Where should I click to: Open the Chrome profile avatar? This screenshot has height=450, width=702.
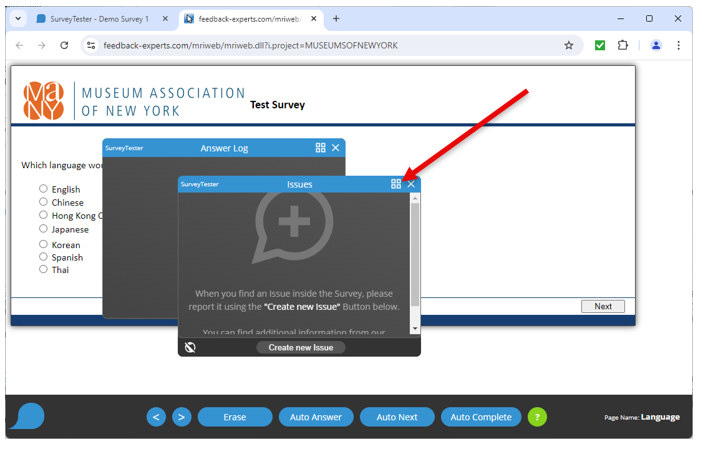[656, 45]
